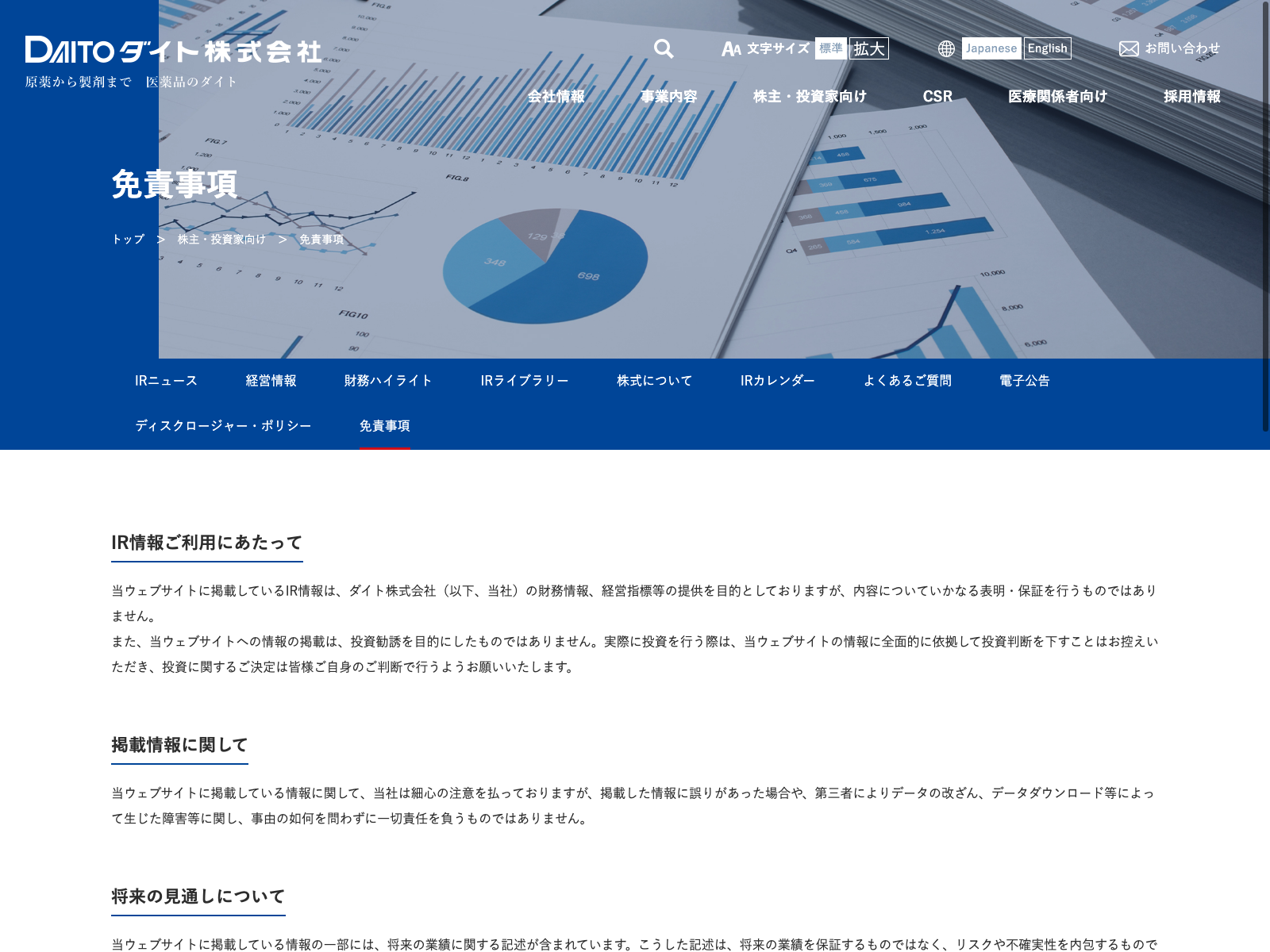Set font size to 拡大
Image resolution: width=1270 pixels, height=952 pixels.
(x=869, y=48)
